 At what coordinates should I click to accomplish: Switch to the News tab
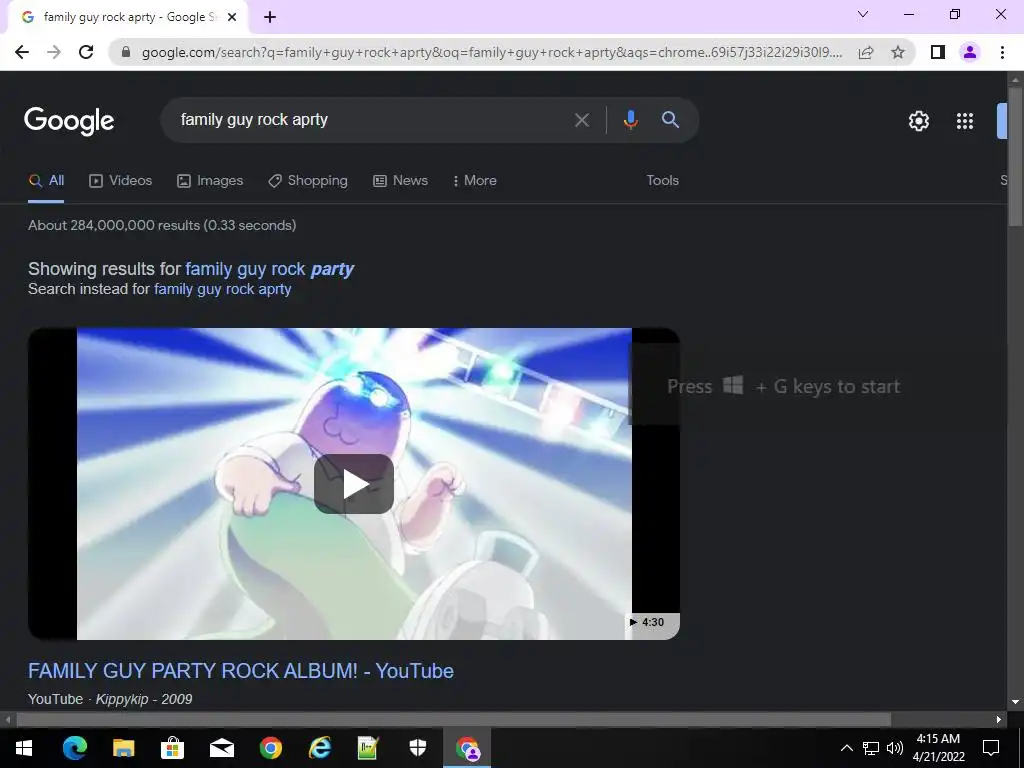[400, 181]
